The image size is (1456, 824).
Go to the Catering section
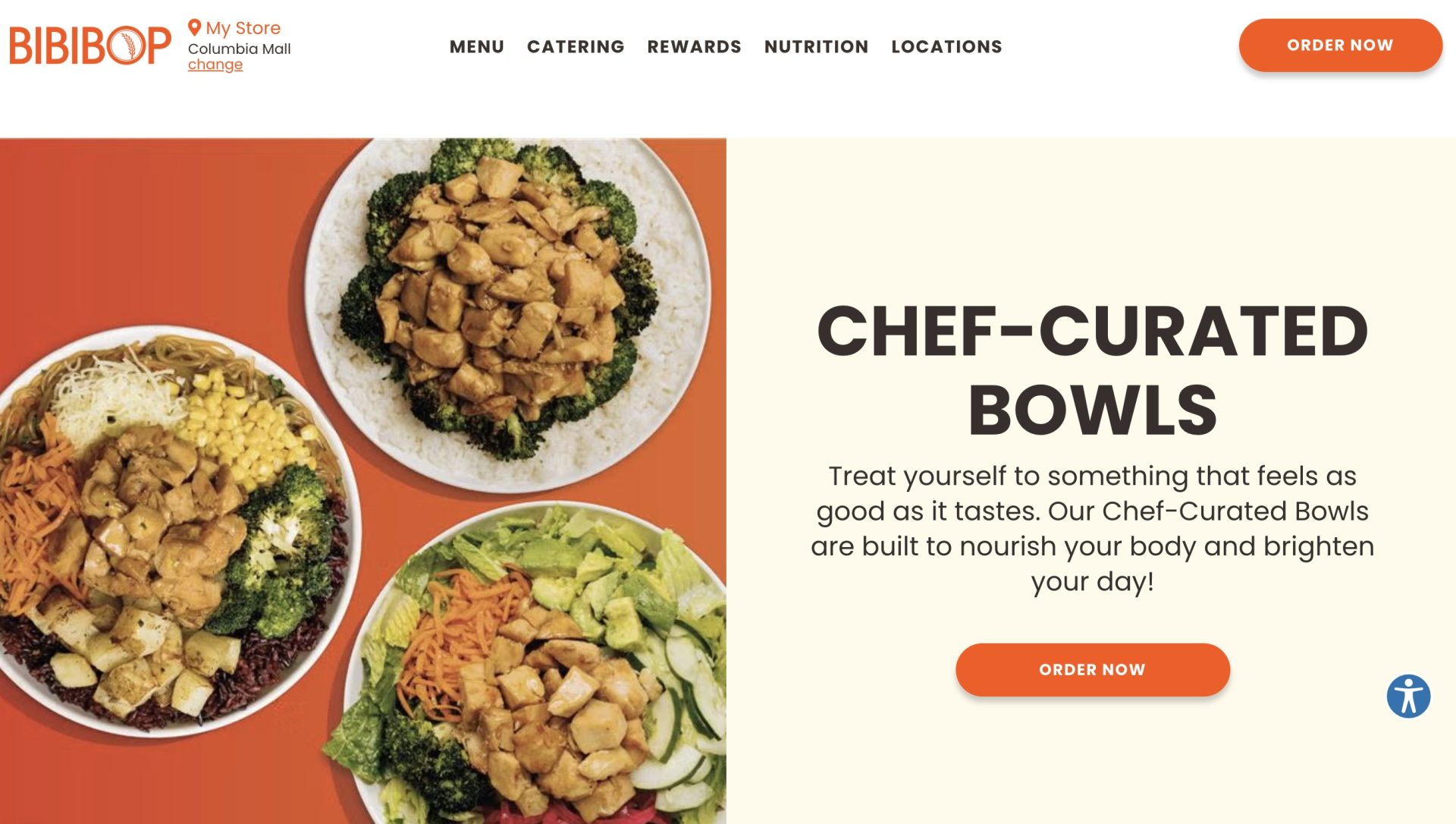pos(576,46)
